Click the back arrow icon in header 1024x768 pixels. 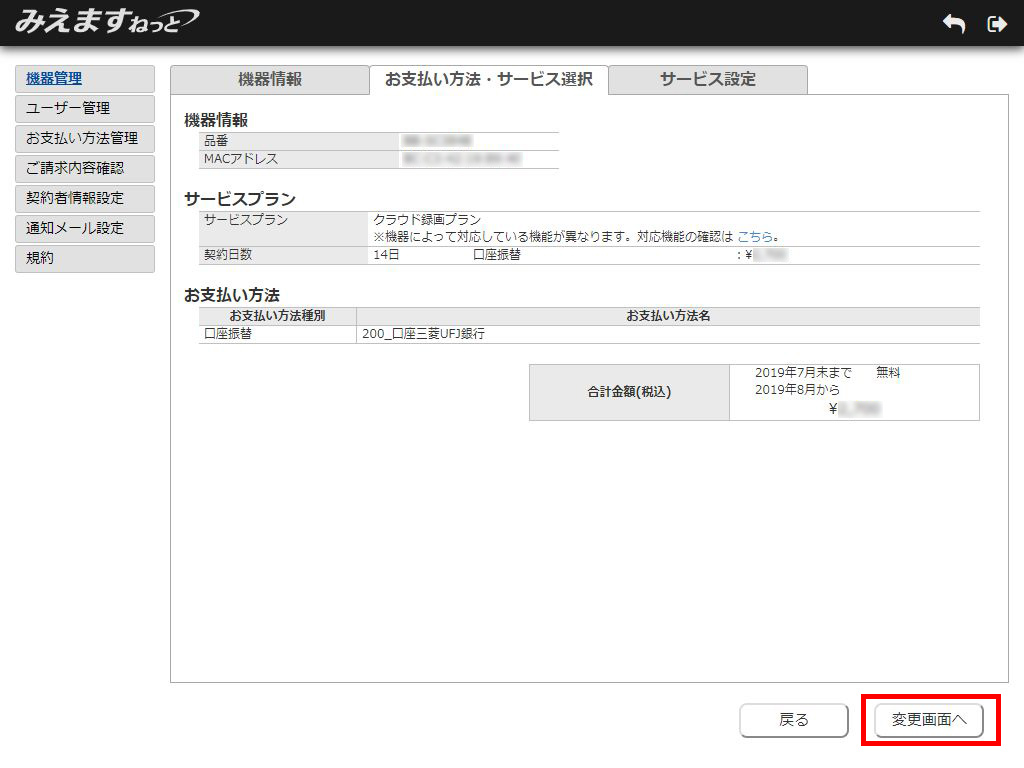pyautogui.click(x=954, y=24)
